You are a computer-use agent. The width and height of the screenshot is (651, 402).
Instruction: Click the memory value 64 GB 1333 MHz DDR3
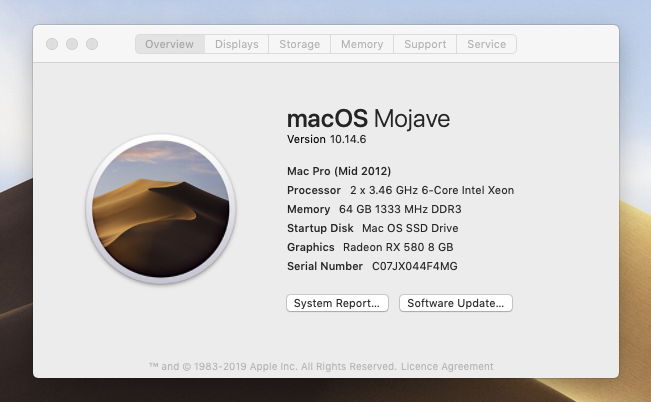(x=400, y=209)
